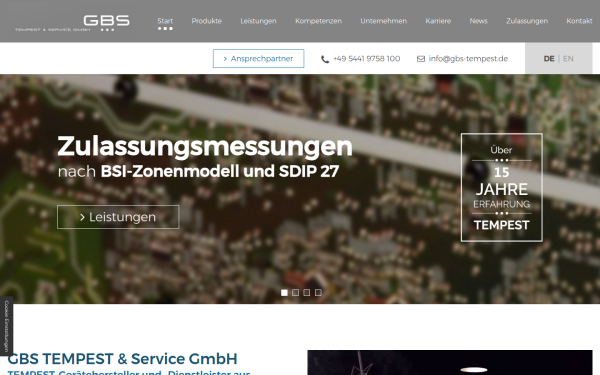The width and height of the screenshot is (600, 375).
Task: Email info@gbs-tempest.de
Action: (x=468, y=59)
